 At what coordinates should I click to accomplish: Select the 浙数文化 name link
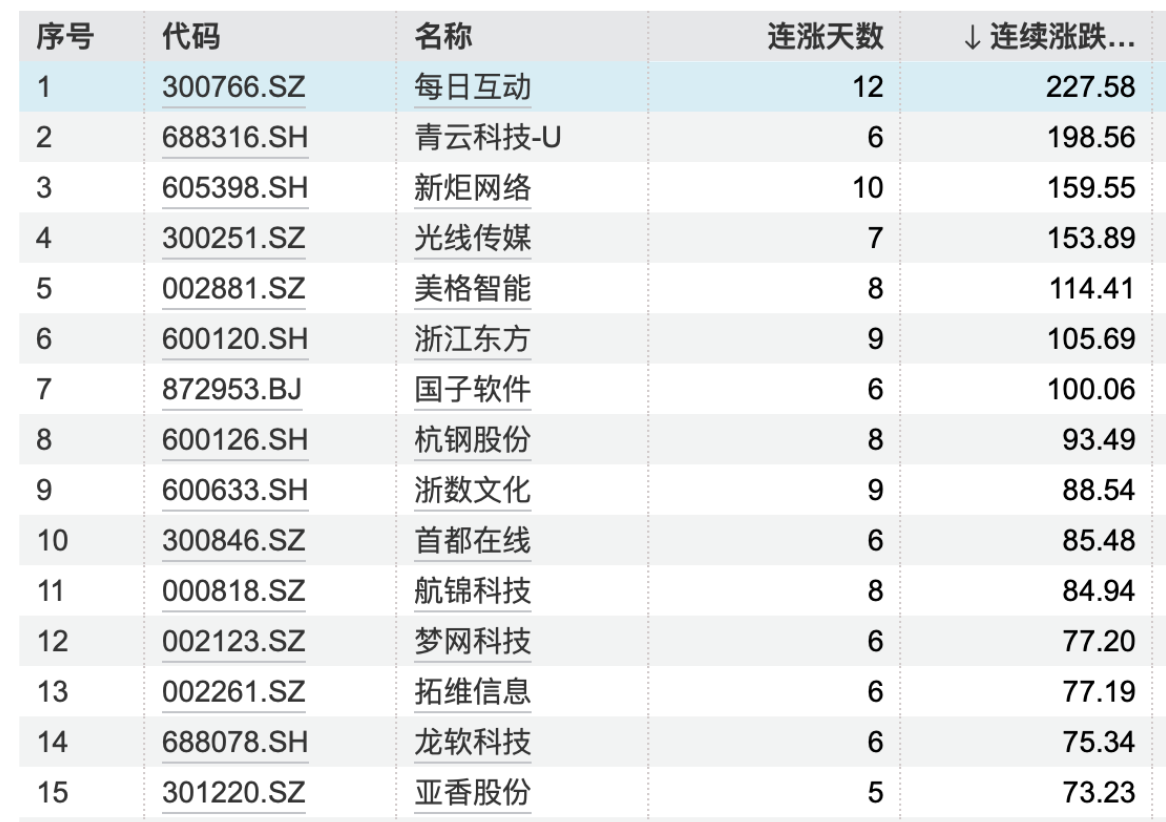click(472, 491)
